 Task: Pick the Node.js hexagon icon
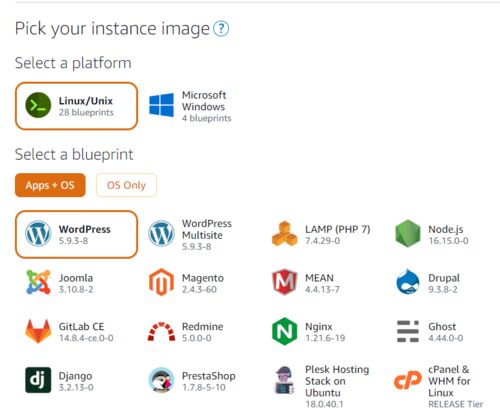(407, 234)
